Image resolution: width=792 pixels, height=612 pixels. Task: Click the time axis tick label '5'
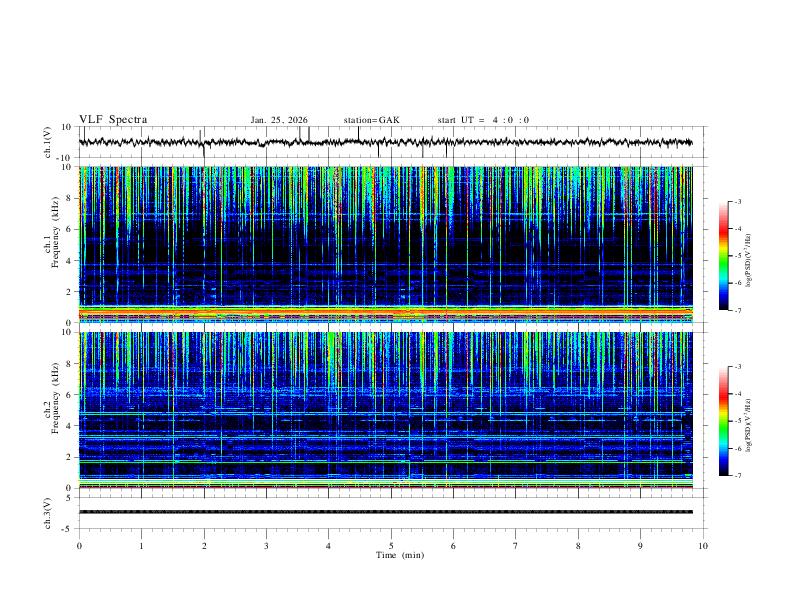[391, 546]
